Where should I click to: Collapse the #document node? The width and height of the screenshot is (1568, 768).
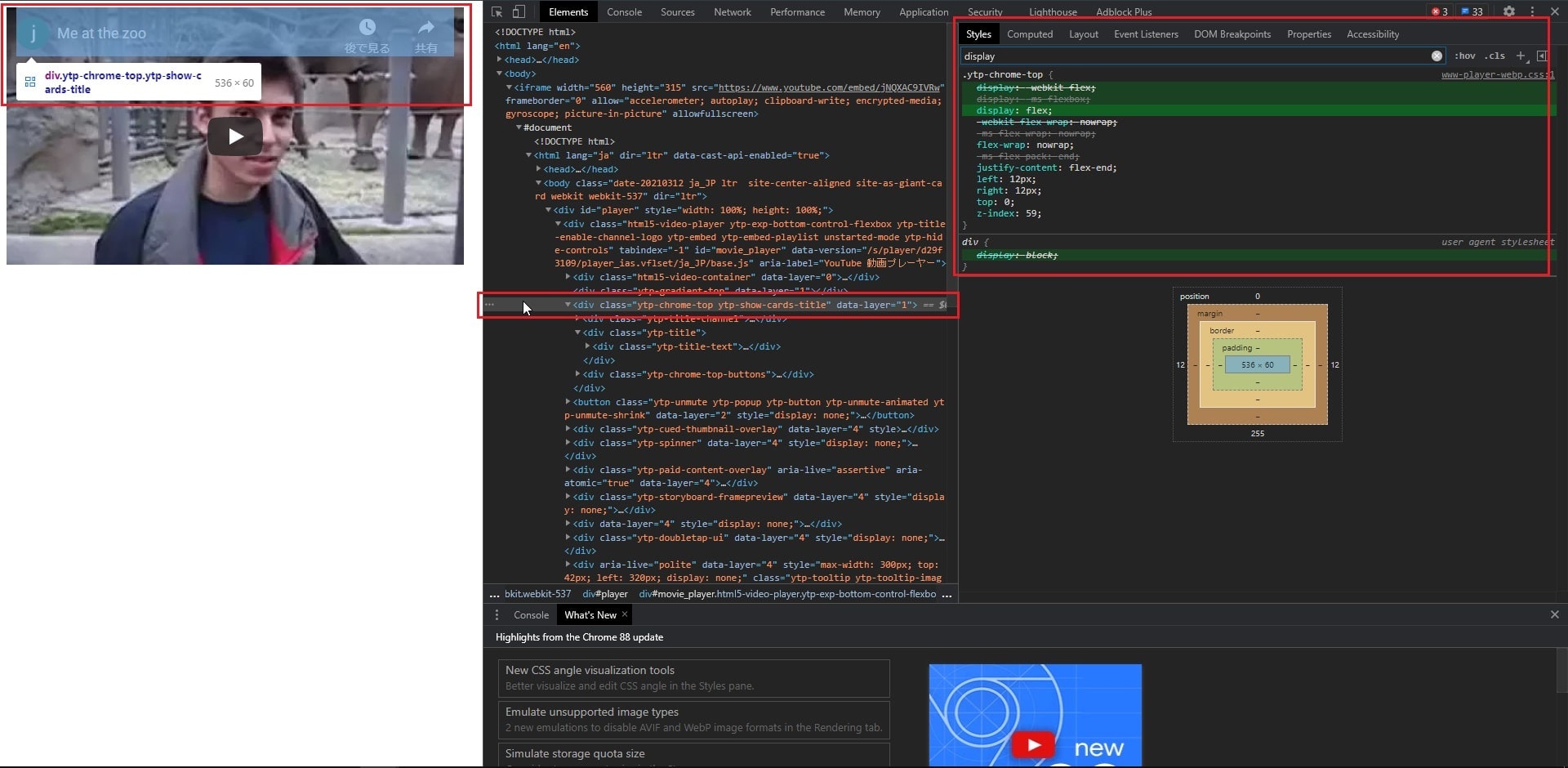(x=519, y=127)
